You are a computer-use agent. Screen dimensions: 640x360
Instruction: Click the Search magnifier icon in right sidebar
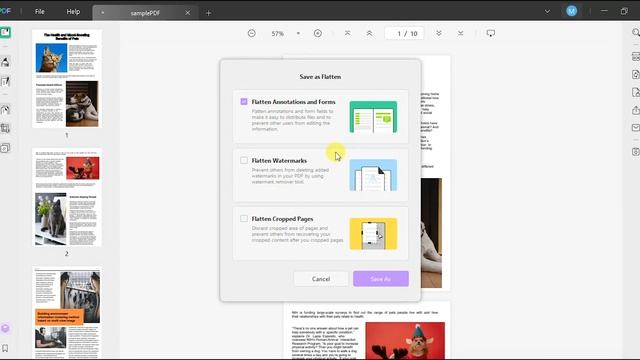(636, 32)
